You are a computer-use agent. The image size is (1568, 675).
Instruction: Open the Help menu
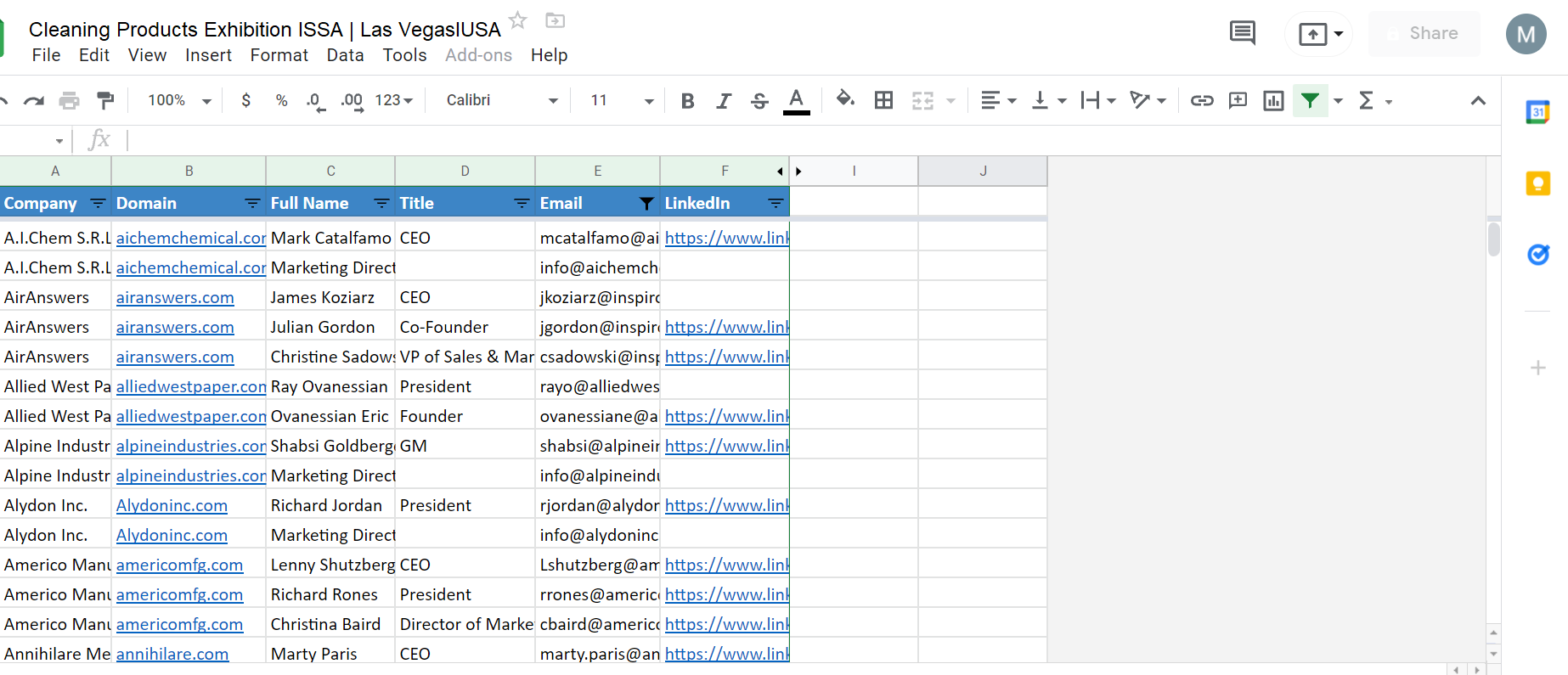point(549,55)
